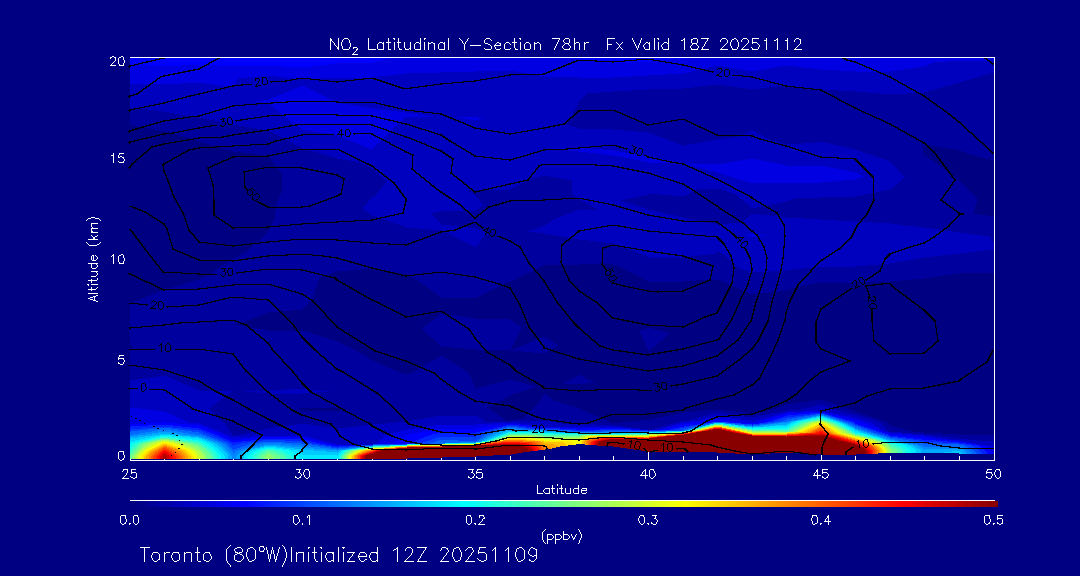Click the latitude 35 x-axis tick label
The image size is (1080, 576).
tap(475, 473)
